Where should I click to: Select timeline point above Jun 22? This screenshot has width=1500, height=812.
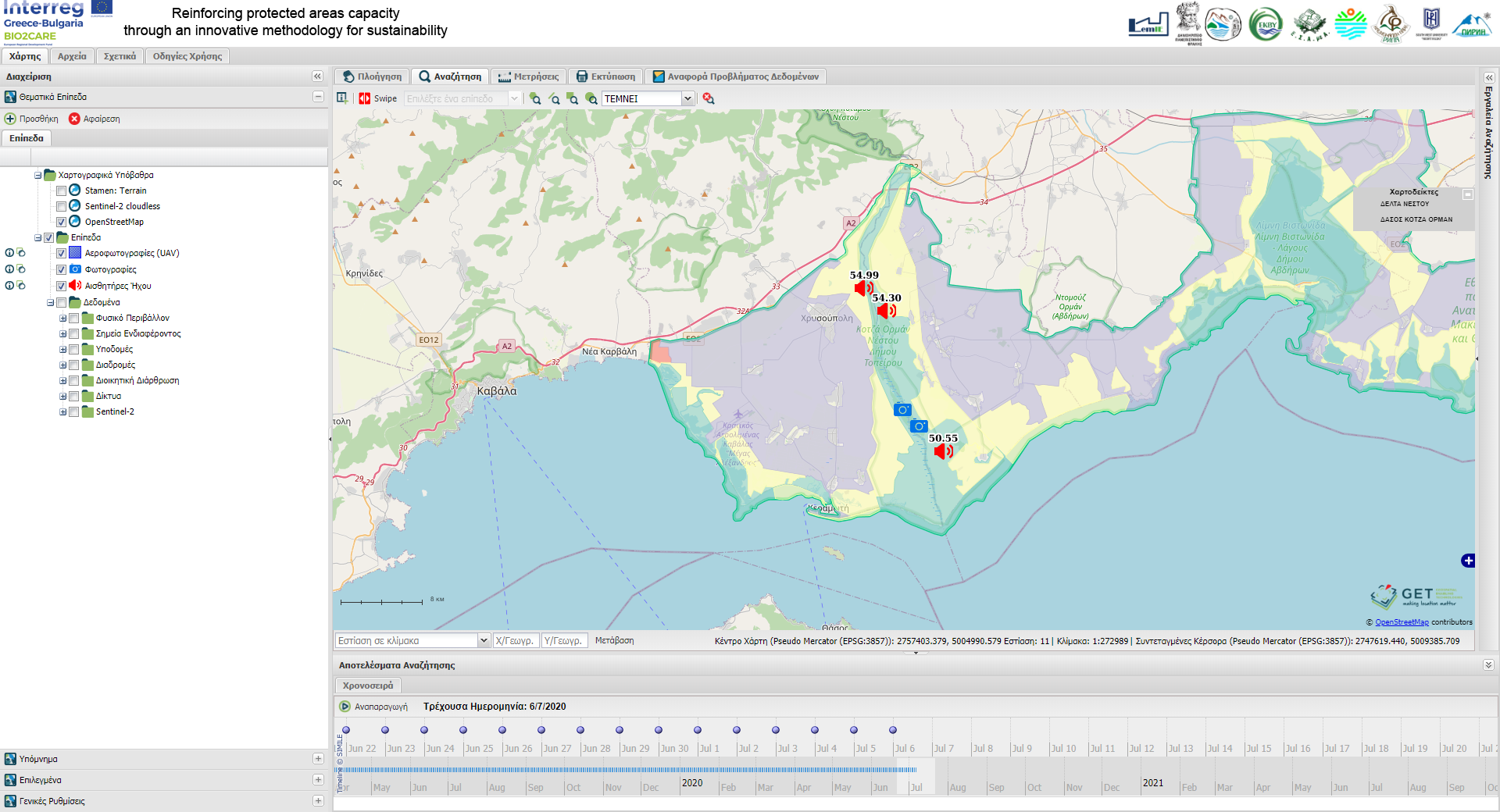(x=346, y=730)
